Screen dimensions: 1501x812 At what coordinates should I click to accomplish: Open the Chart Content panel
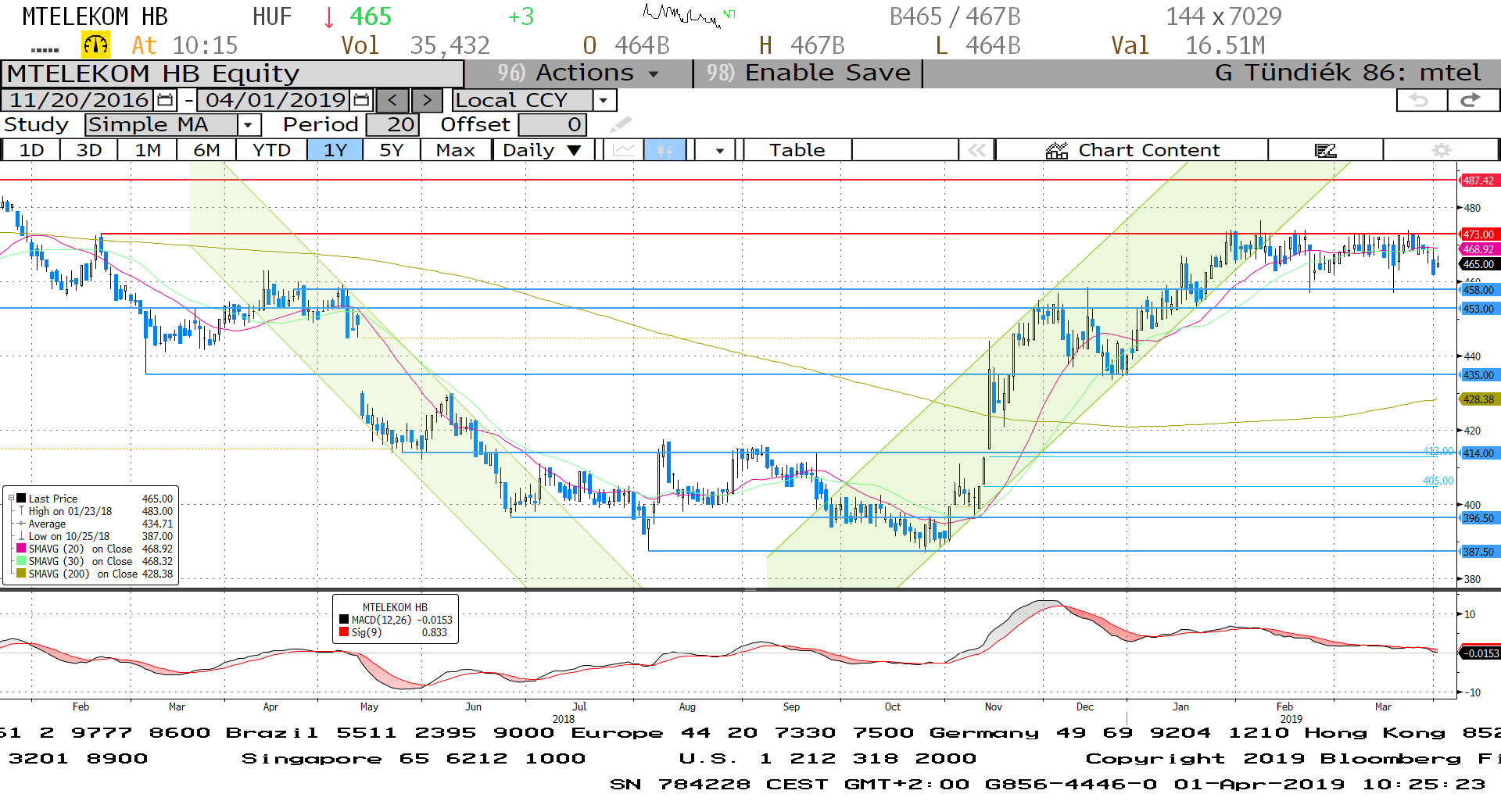click(x=1132, y=150)
